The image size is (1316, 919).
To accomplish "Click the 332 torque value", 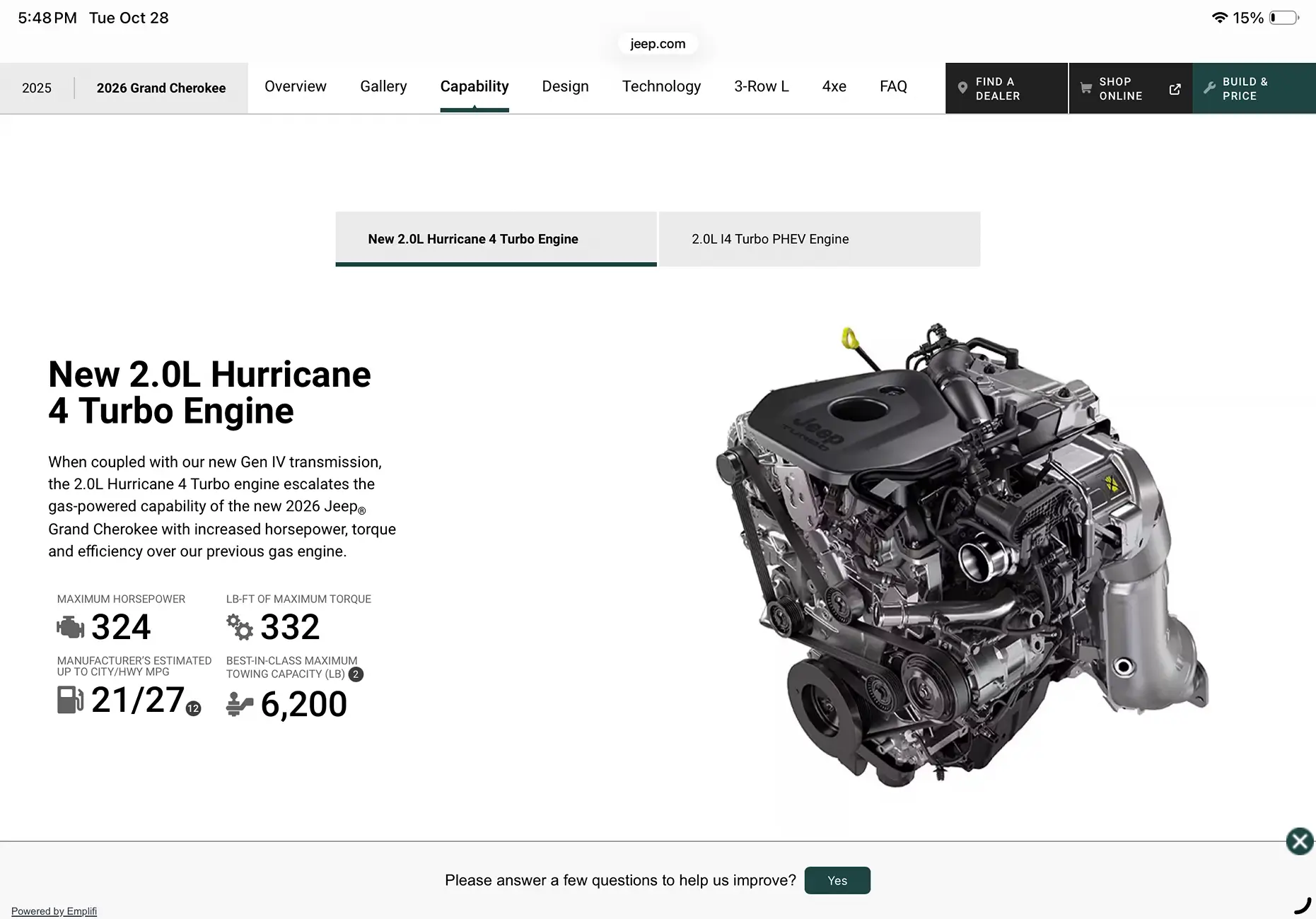I will pyautogui.click(x=290, y=627).
